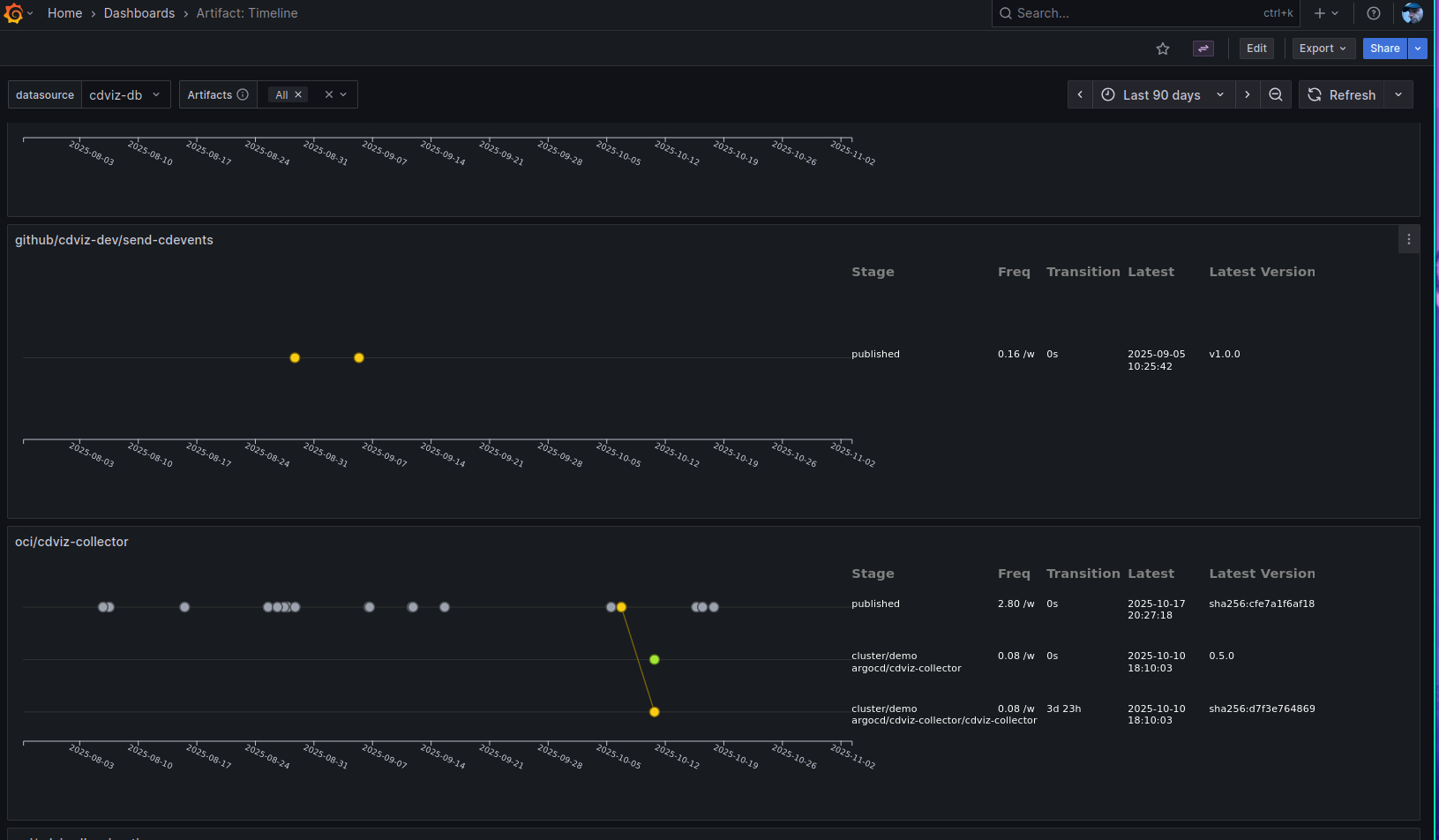Open send-cdevents panel menu
This screenshot has width=1439, height=840.
1409,239
